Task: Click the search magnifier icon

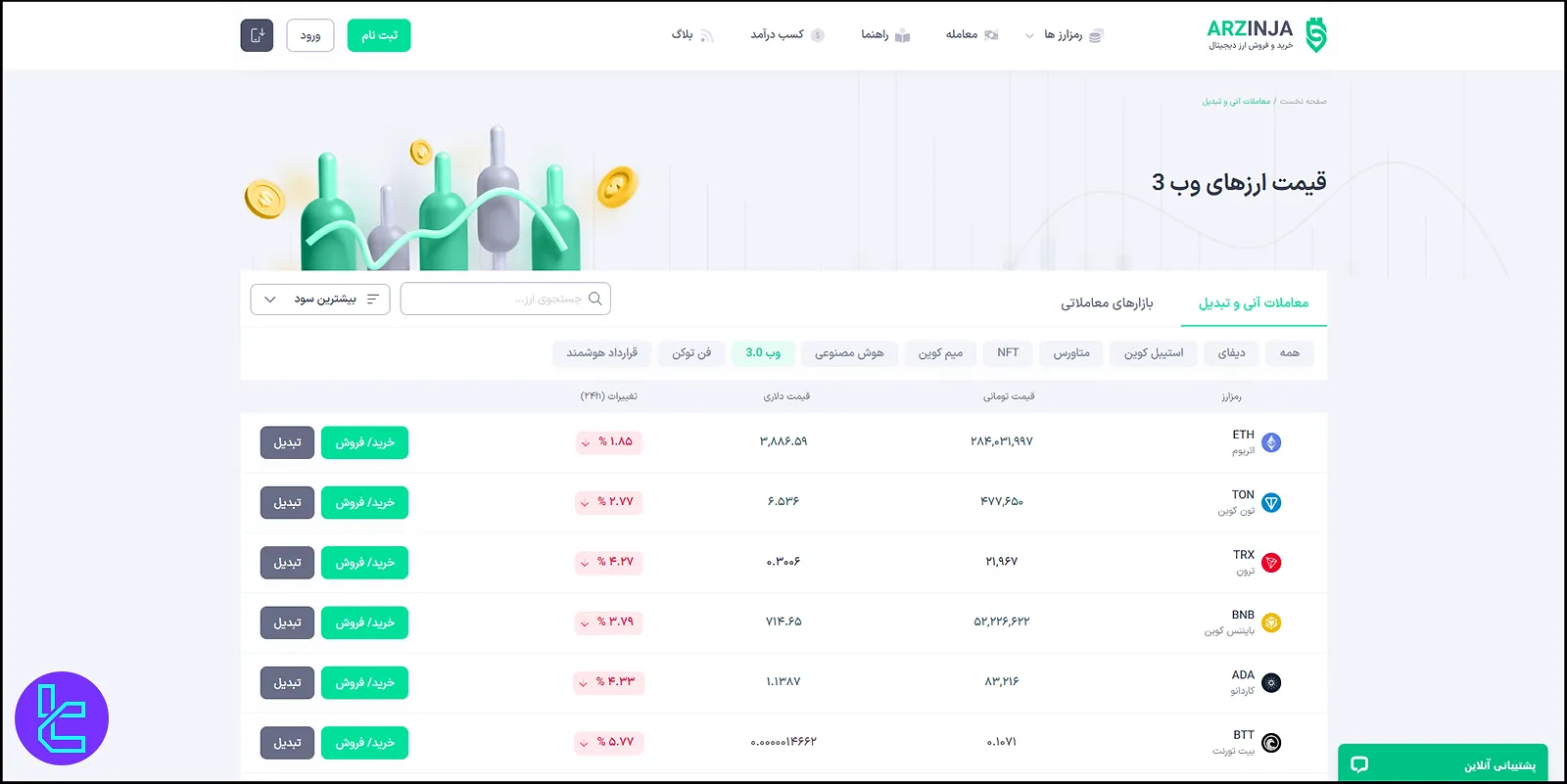Action: click(594, 299)
